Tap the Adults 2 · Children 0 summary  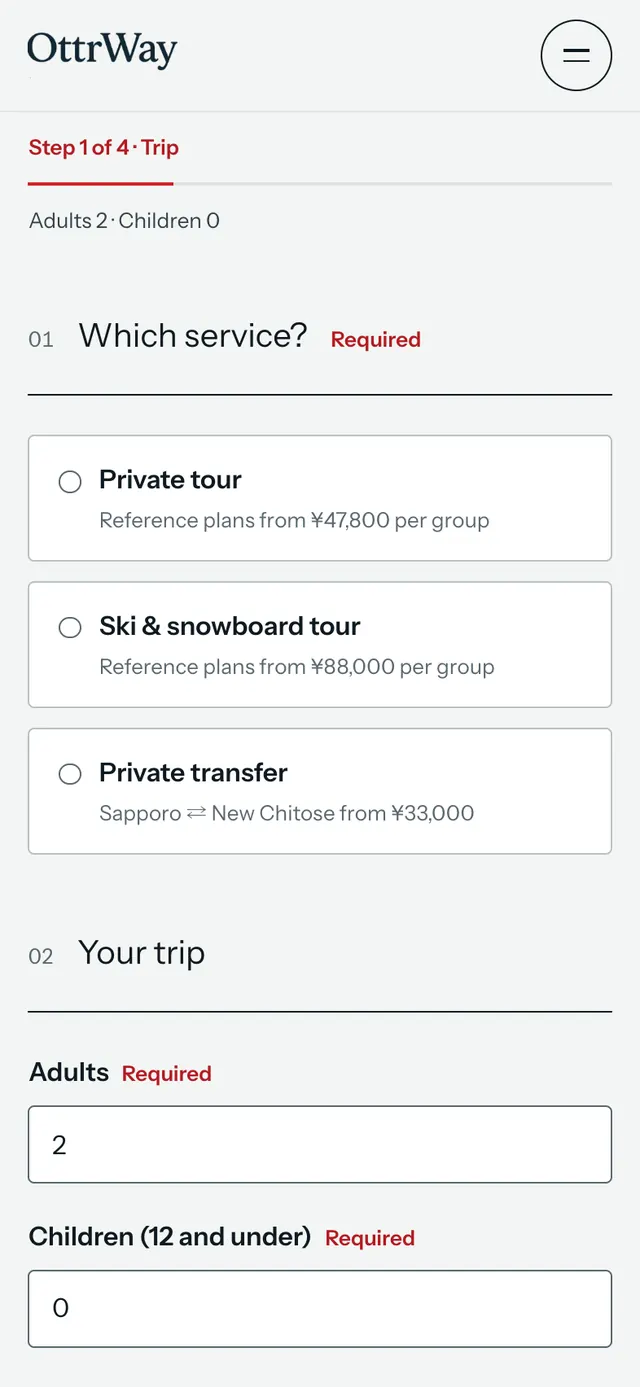(x=124, y=221)
